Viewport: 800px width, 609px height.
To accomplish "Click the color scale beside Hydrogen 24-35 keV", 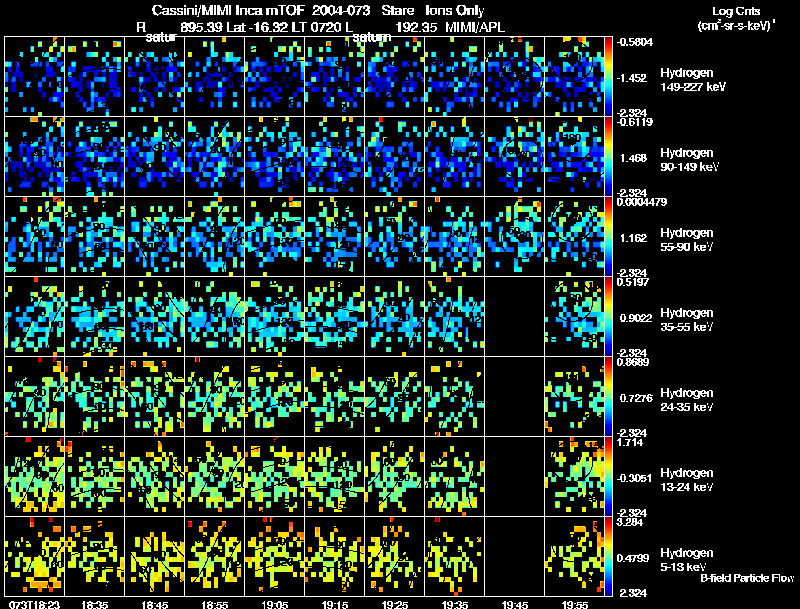I will (x=608, y=397).
